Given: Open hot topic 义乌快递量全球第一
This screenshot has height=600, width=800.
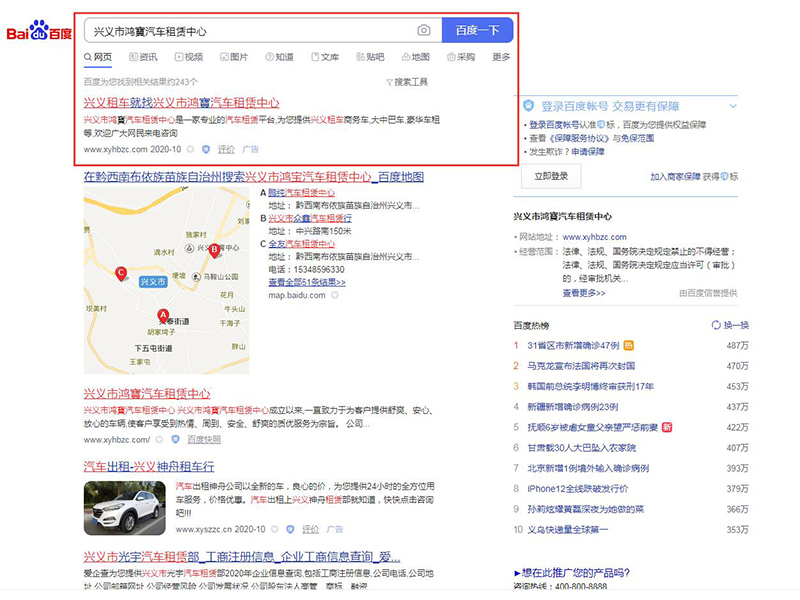Looking at the screenshot, I should [567, 529].
